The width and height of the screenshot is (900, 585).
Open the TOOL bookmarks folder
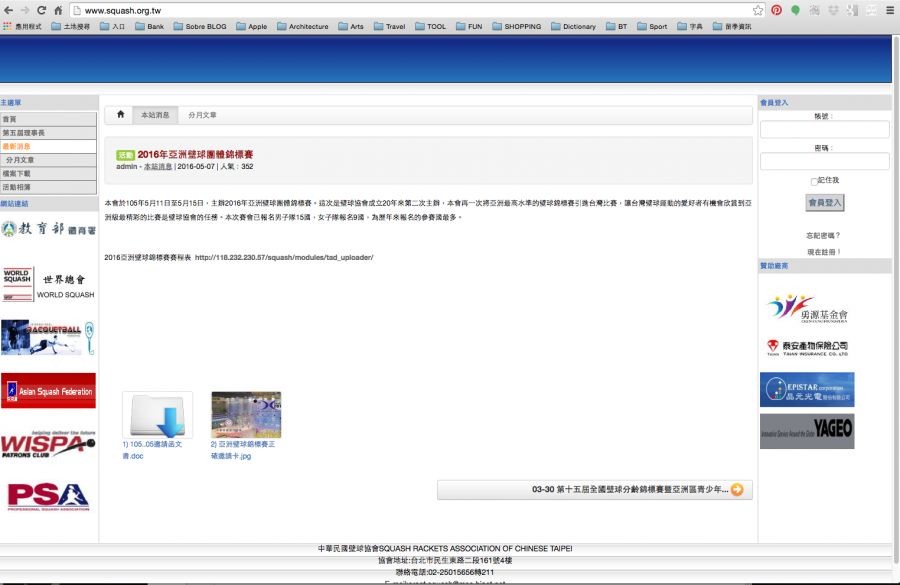(430, 26)
